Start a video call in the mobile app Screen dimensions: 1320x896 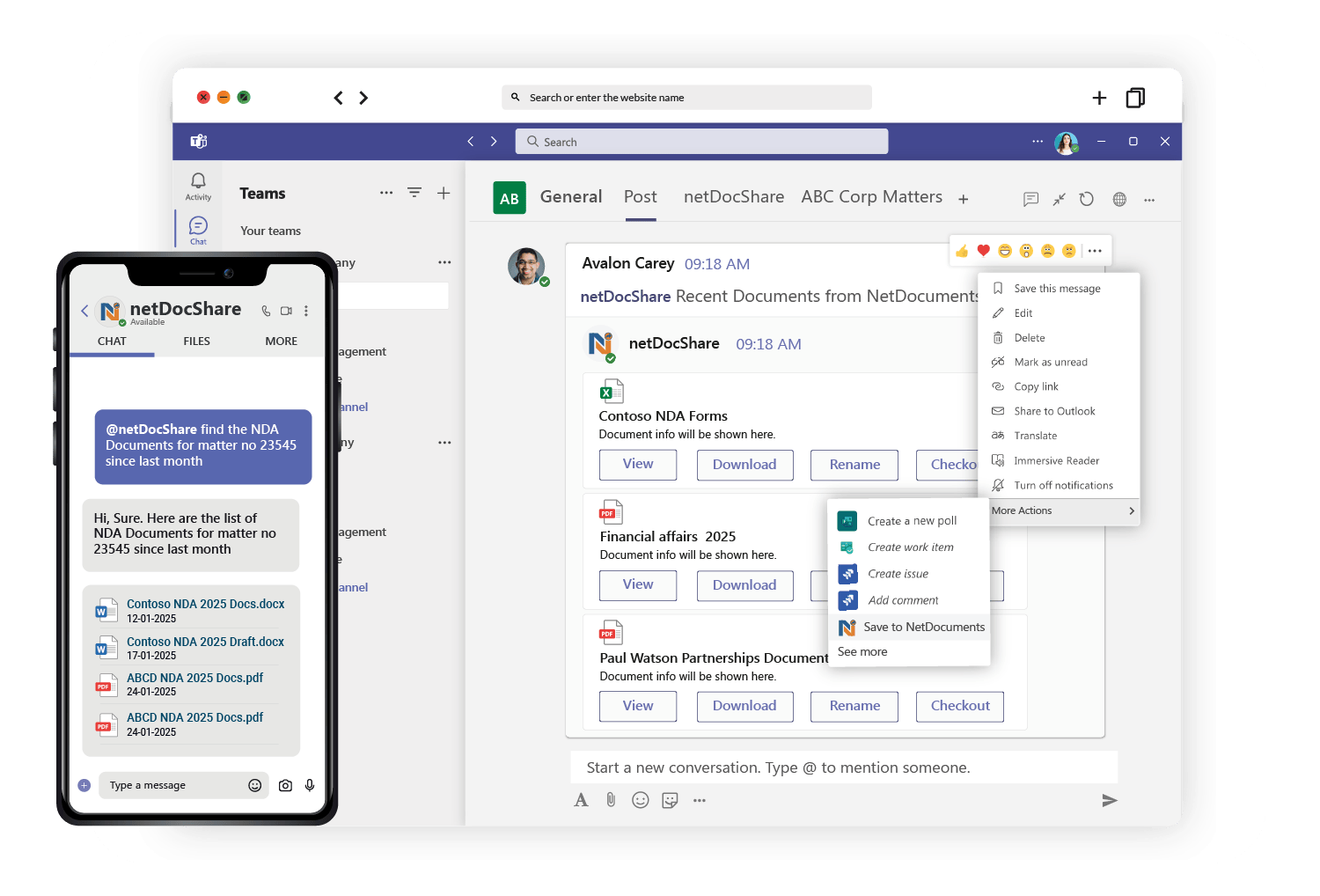[x=286, y=311]
